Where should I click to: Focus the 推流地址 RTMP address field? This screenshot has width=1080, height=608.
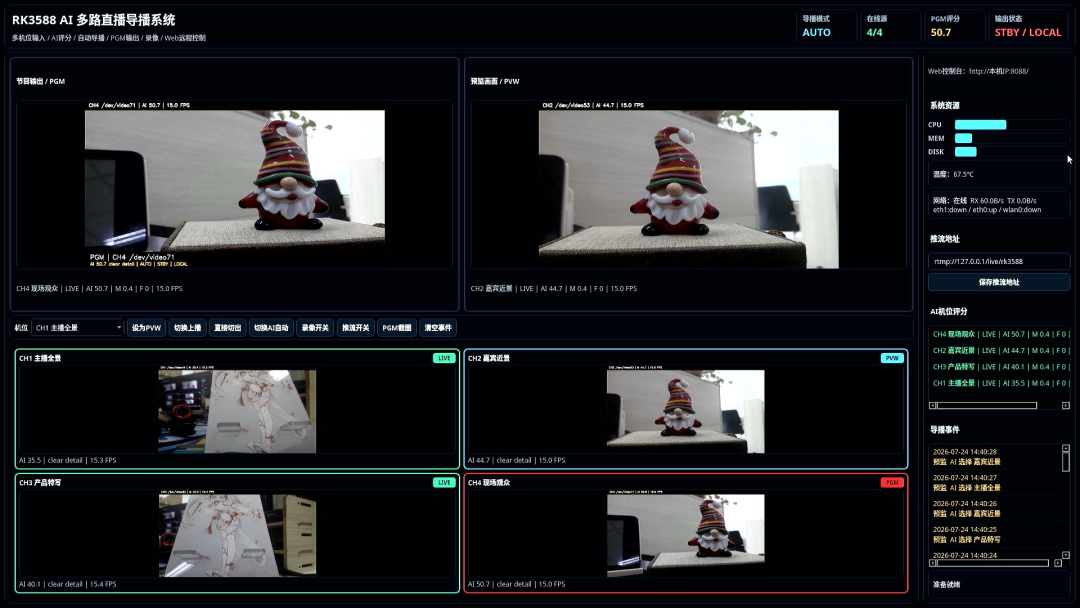999,262
